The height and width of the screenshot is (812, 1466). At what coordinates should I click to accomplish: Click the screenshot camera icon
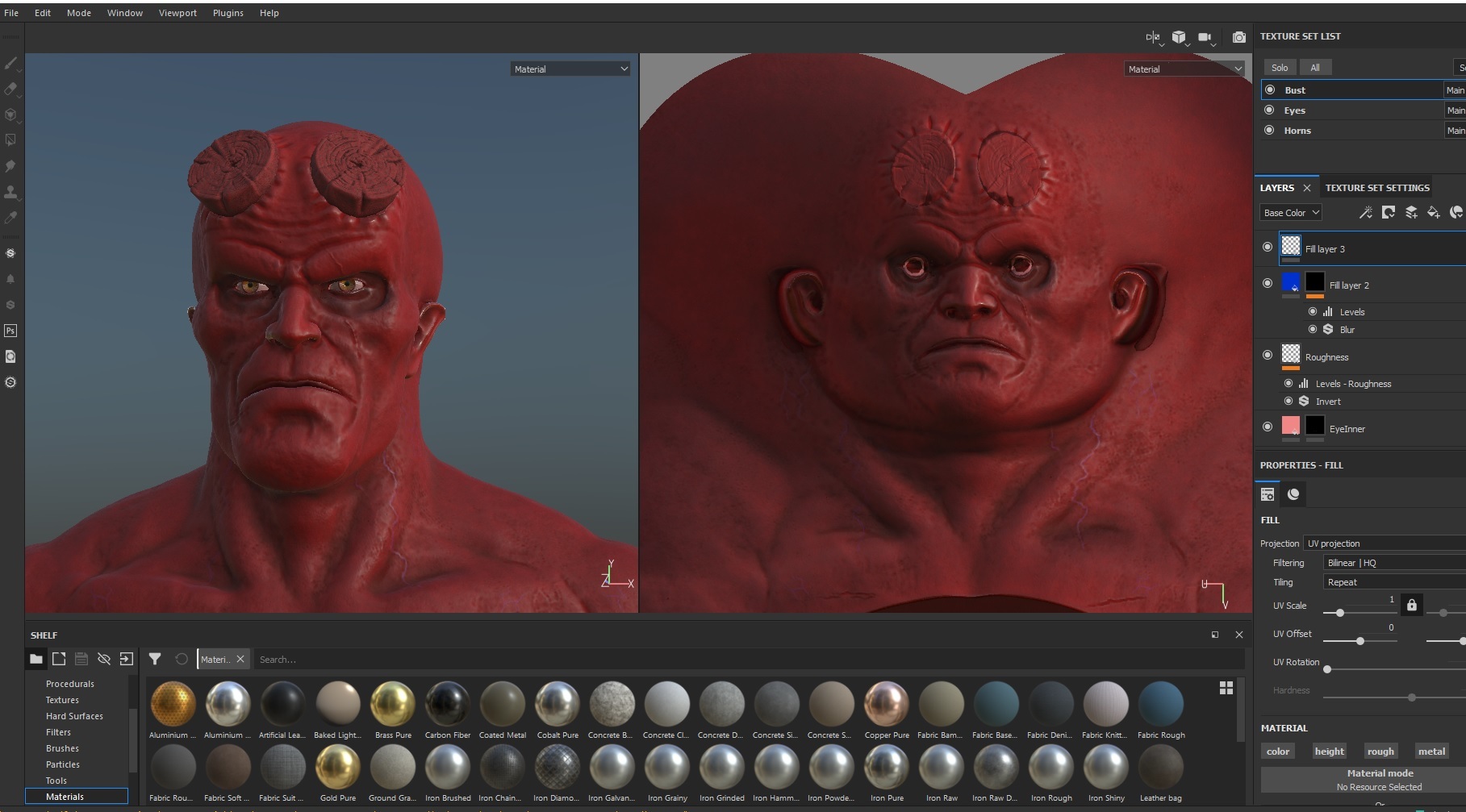tap(1238, 37)
